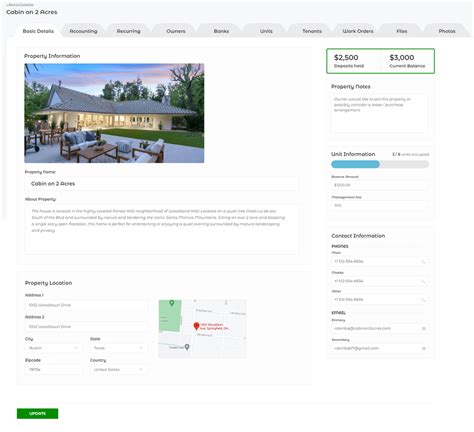Click the Zipcode input field
This screenshot has height=432, width=474.
pyautogui.click(x=53, y=370)
